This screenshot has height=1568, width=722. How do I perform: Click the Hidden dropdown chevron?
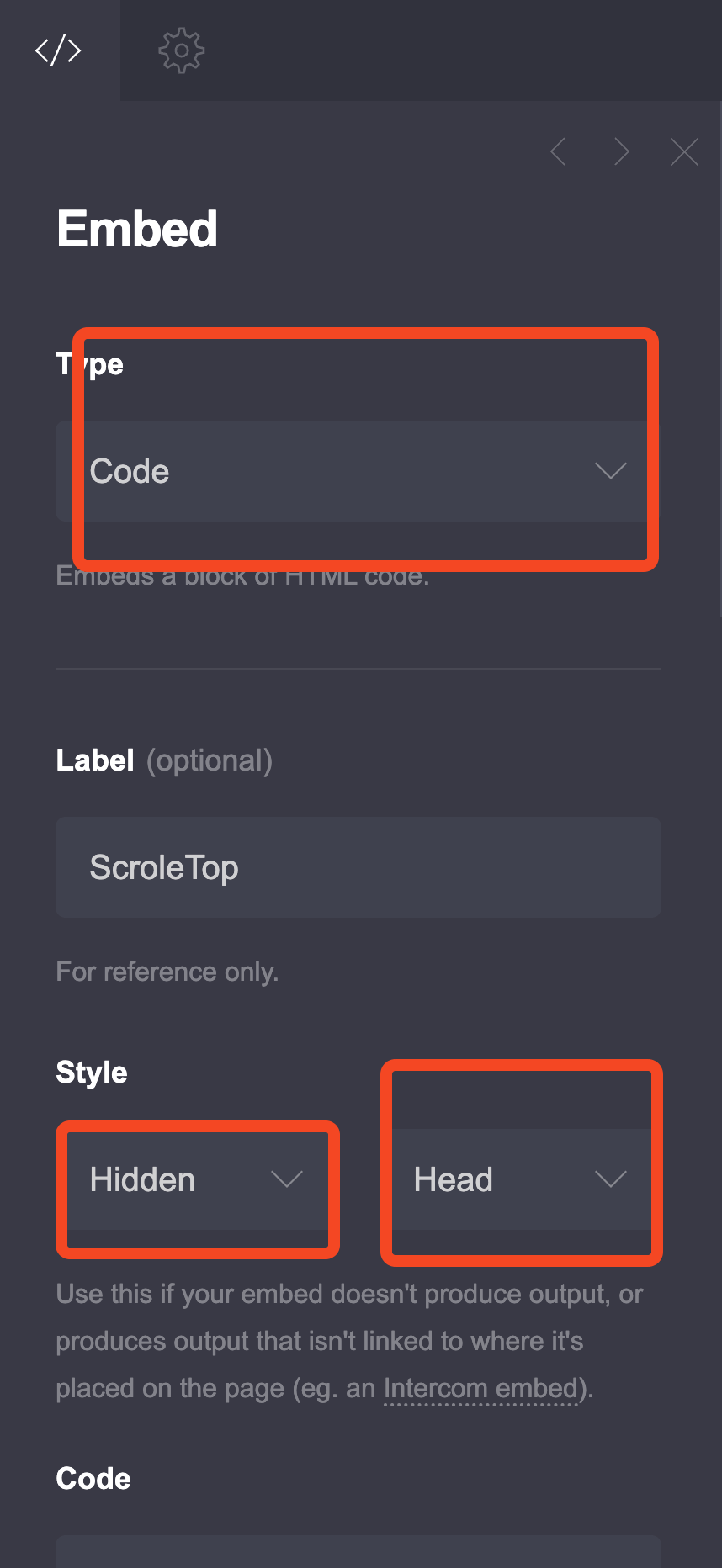coord(287,1179)
